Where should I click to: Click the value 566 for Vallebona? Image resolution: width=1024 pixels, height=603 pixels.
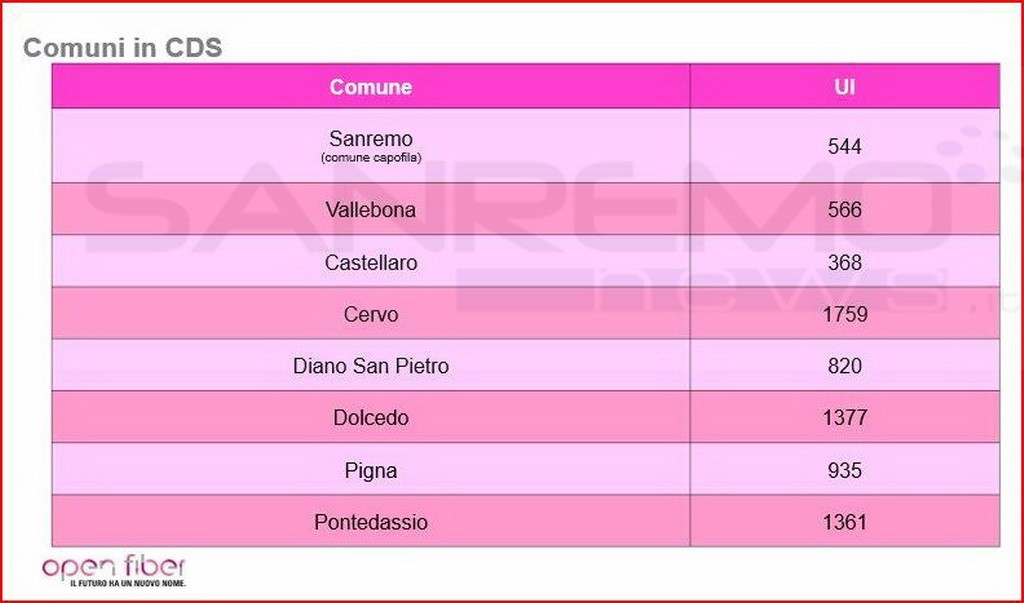click(844, 210)
